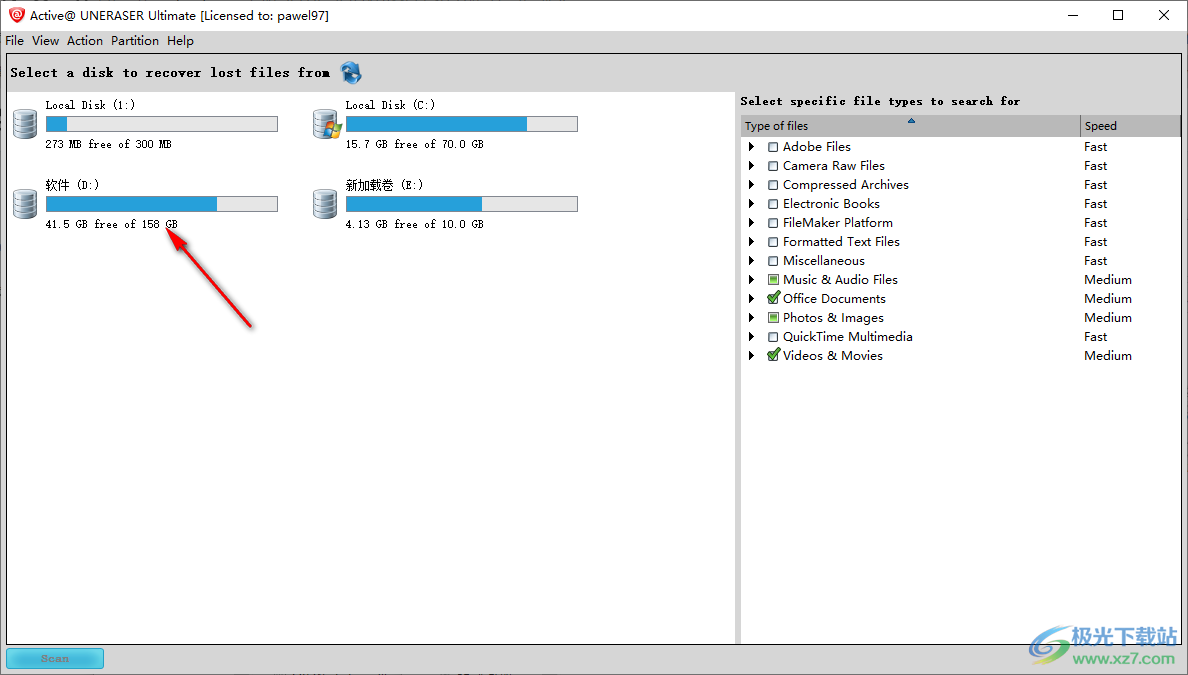
Task: Click the 软件 (D:) usage bar
Action: pyautogui.click(x=161, y=205)
